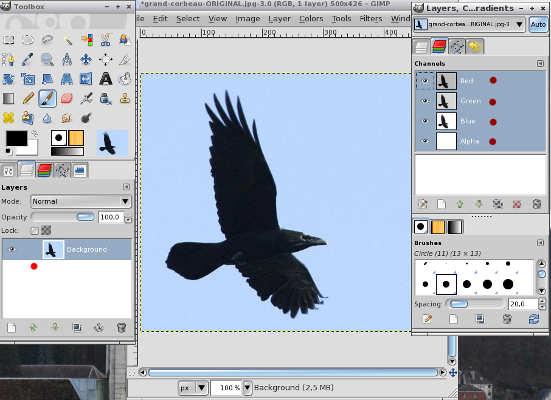
Task: Toggle visibility of the Alpha channel
Action: [x=425, y=141]
